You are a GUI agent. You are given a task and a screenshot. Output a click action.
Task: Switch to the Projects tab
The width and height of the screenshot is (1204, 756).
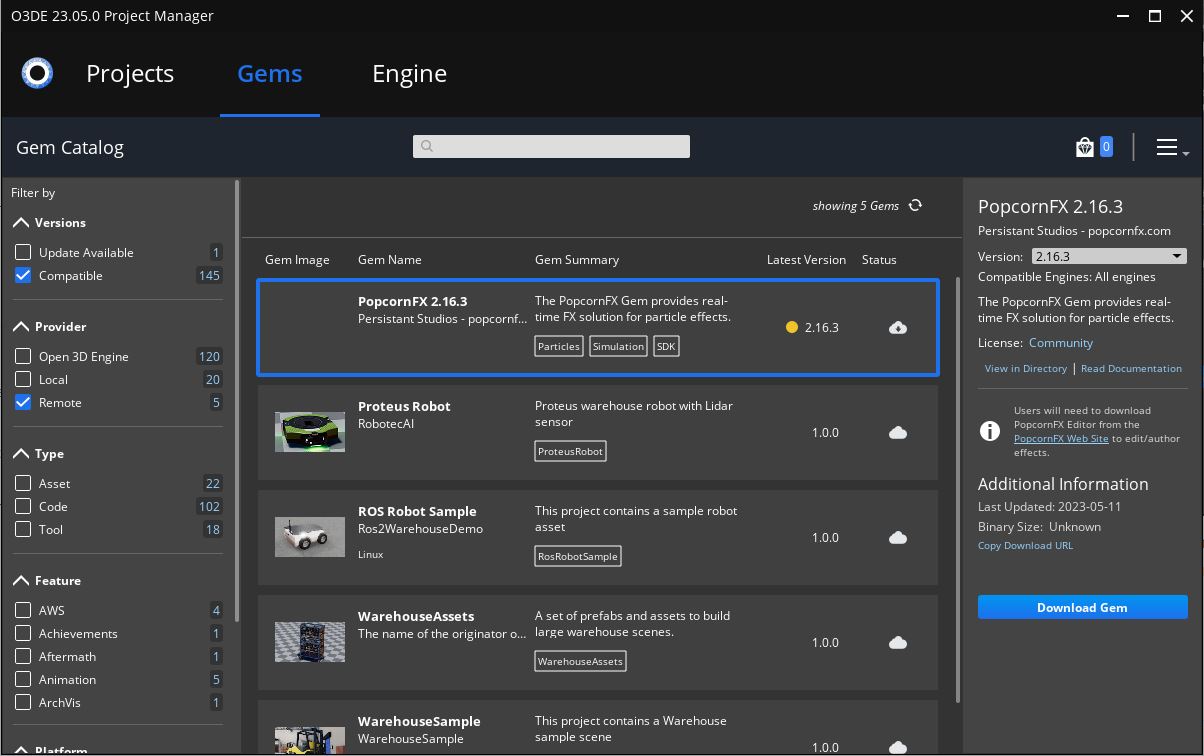(129, 73)
